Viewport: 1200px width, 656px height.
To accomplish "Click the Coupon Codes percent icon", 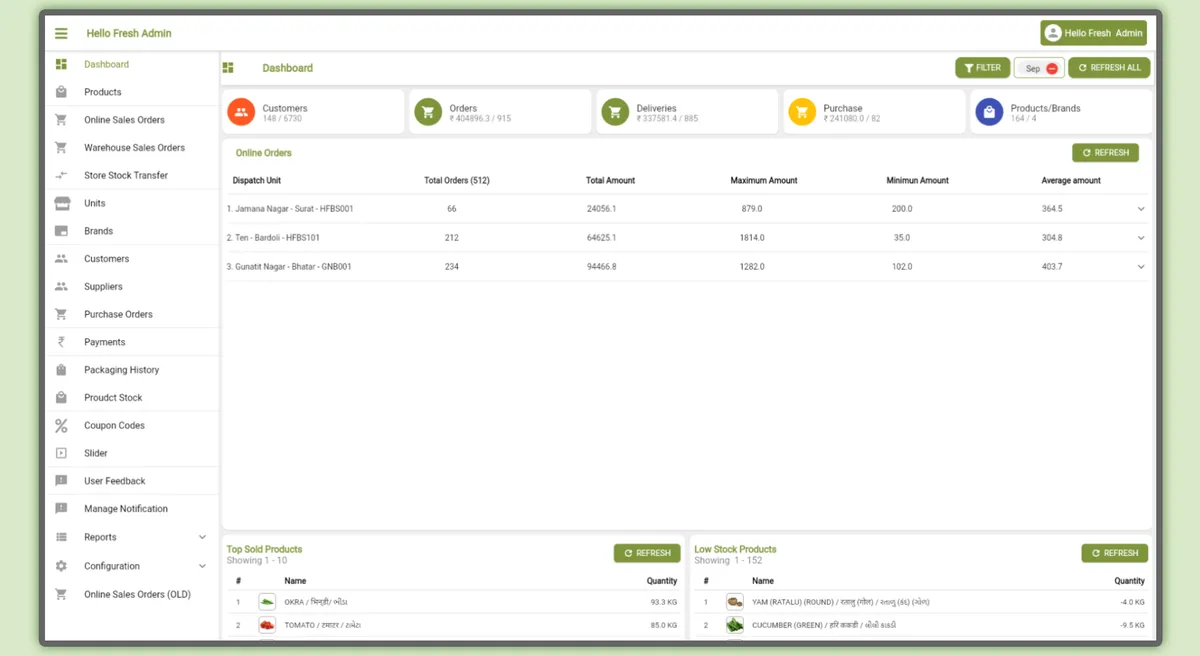I will tap(61, 425).
